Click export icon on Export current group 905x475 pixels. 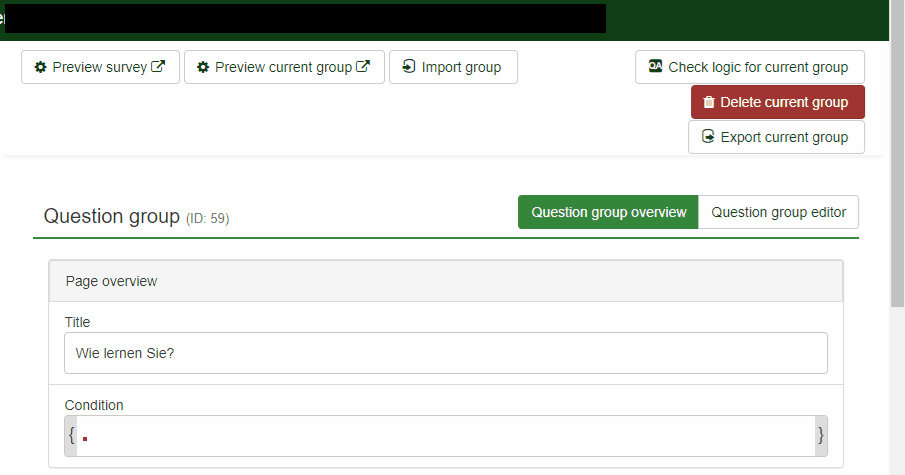[x=708, y=136]
